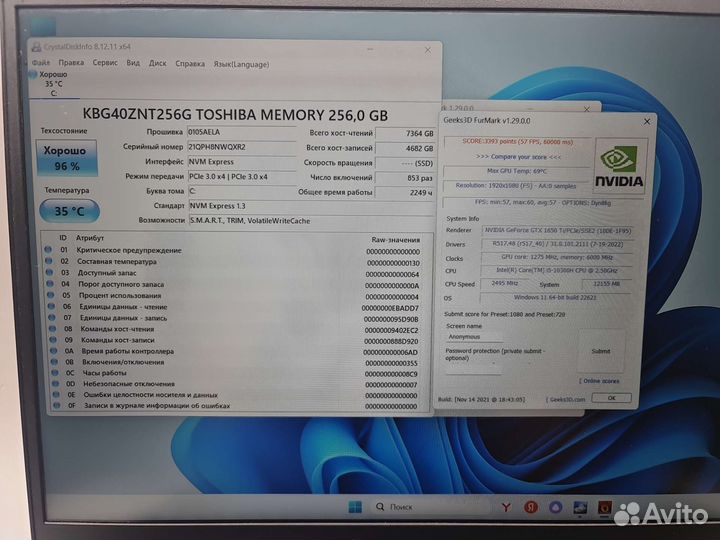The height and width of the screenshot is (540, 720).
Task: Open the FurMark taskbar icon
Action: [605, 508]
